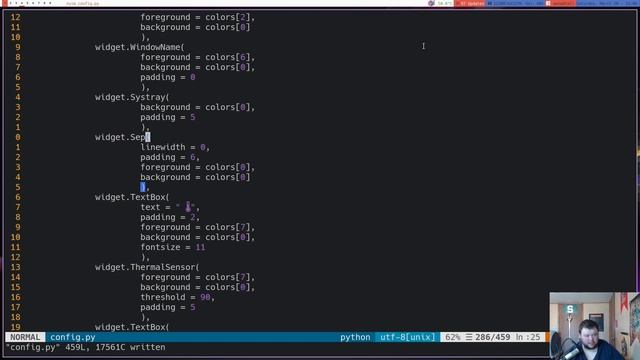
Task: Click widget.TextBox( above the text = line
Action: point(132,197)
